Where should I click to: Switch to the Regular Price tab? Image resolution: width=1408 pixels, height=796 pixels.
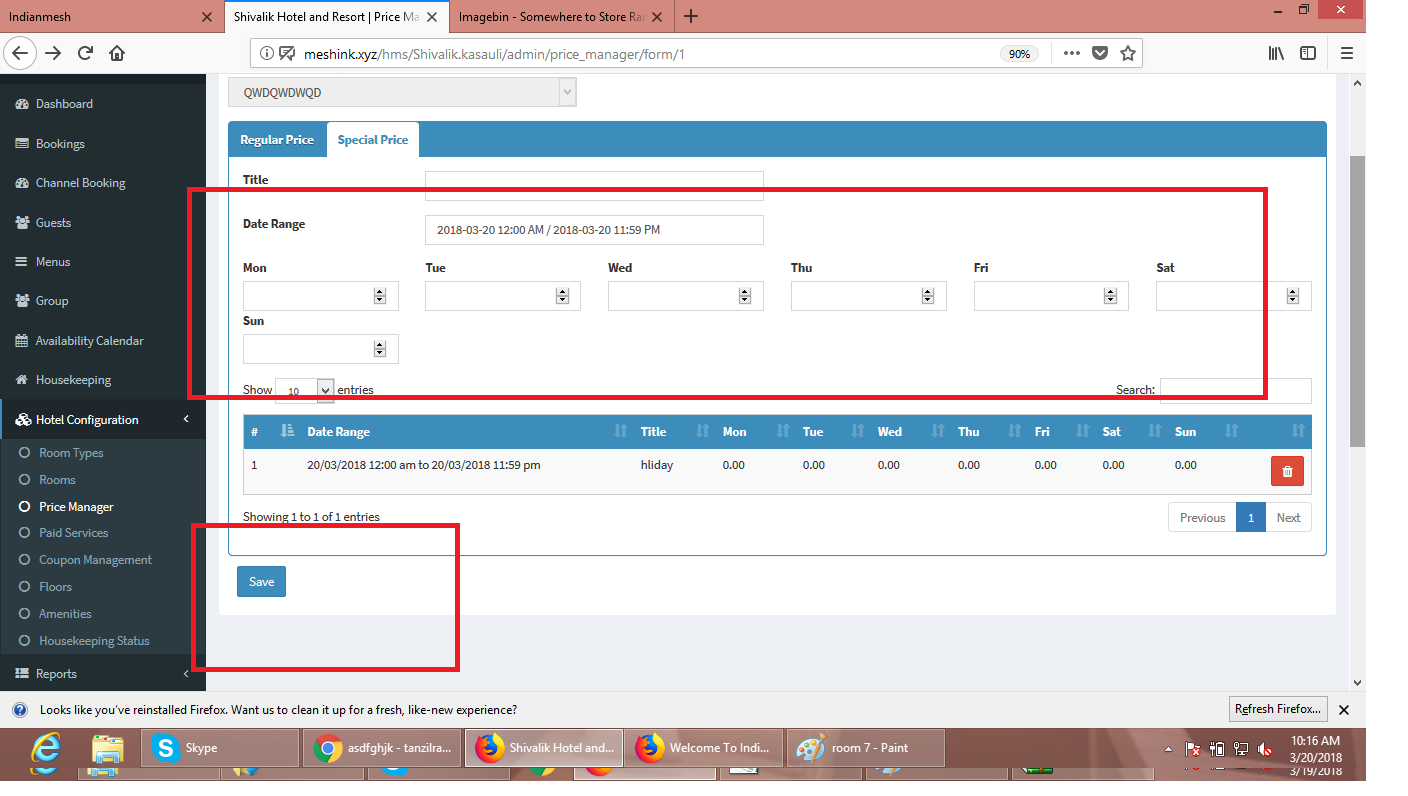pyautogui.click(x=277, y=140)
